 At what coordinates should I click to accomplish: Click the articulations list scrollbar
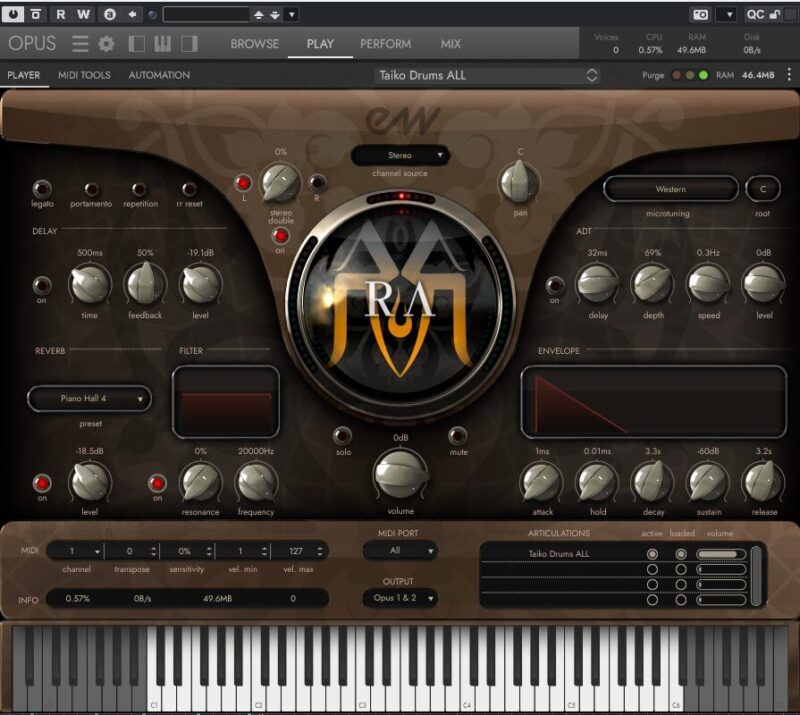click(757, 575)
